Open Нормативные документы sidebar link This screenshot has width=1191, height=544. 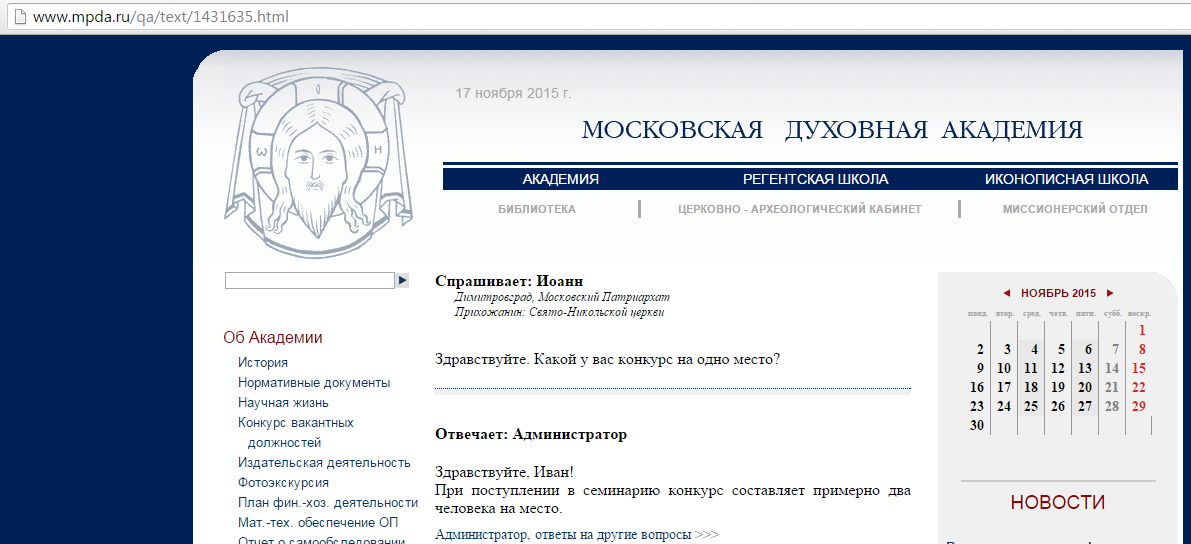[x=314, y=383]
